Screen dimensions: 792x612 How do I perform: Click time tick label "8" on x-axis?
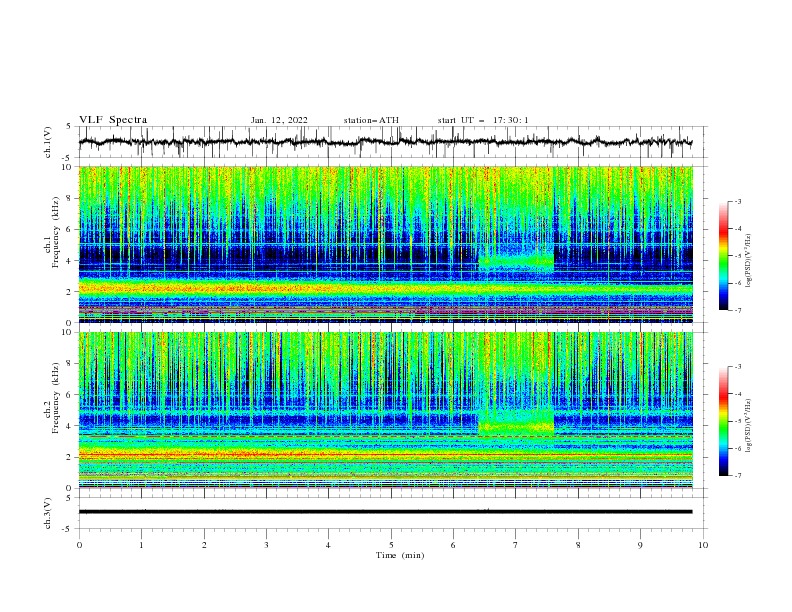coord(578,545)
